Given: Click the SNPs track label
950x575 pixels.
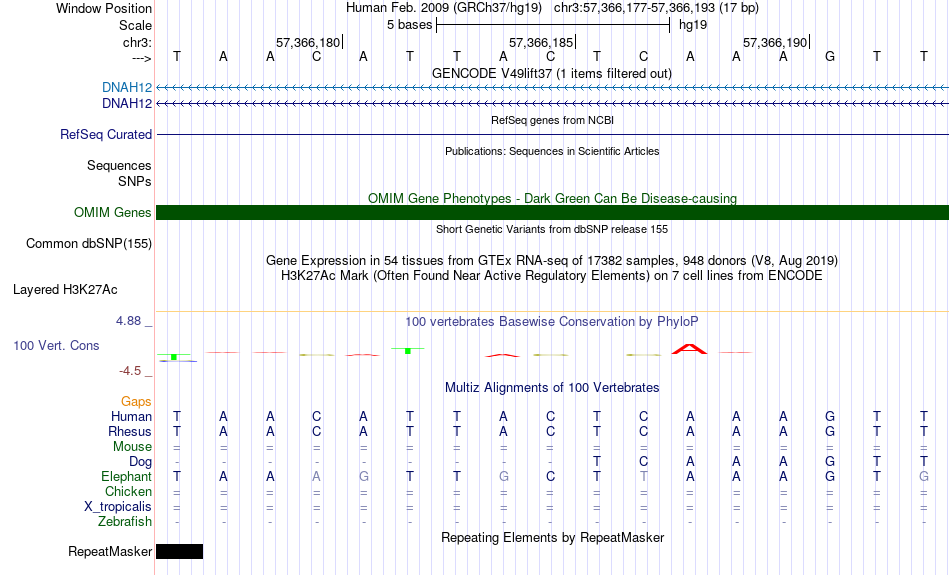Looking at the screenshot, I should [x=135, y=181].
